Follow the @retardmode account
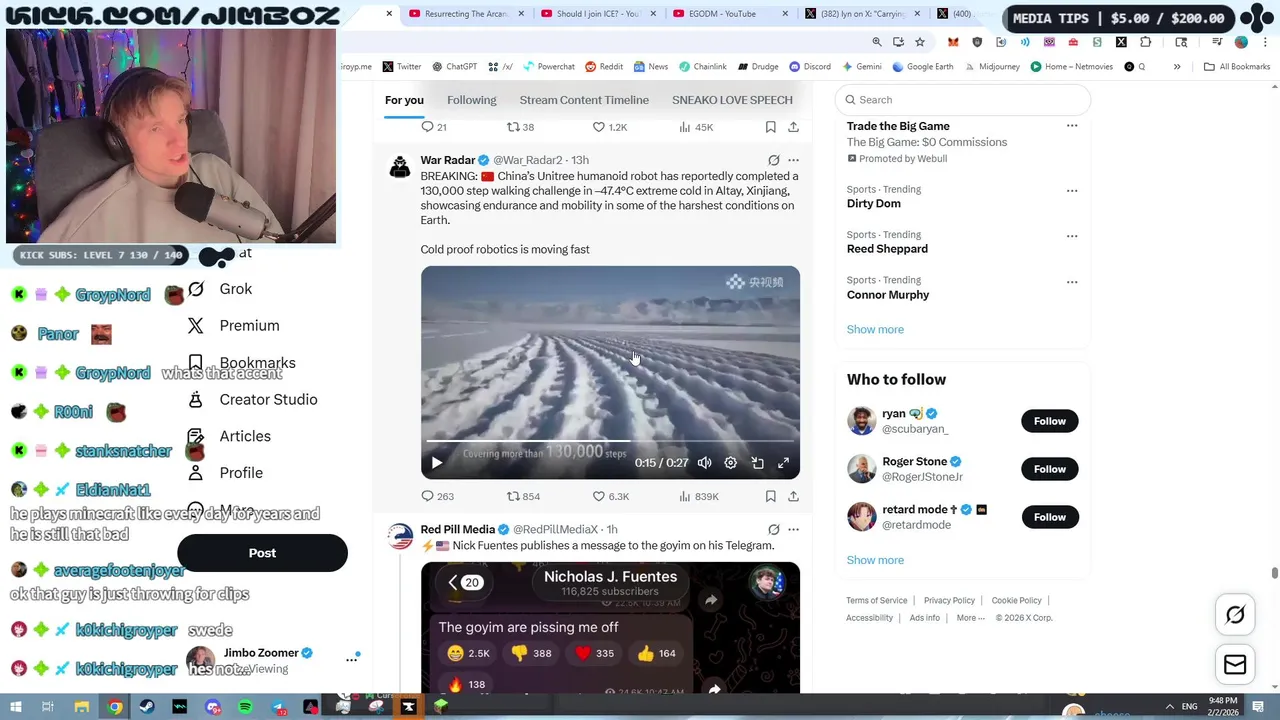Screen dimensions: 1280x720 tap(1049, 517)
